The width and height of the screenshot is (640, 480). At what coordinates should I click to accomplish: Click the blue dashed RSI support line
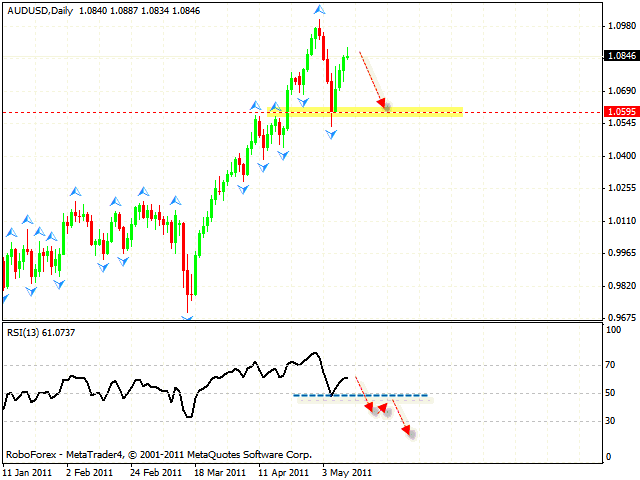[360, 395]
